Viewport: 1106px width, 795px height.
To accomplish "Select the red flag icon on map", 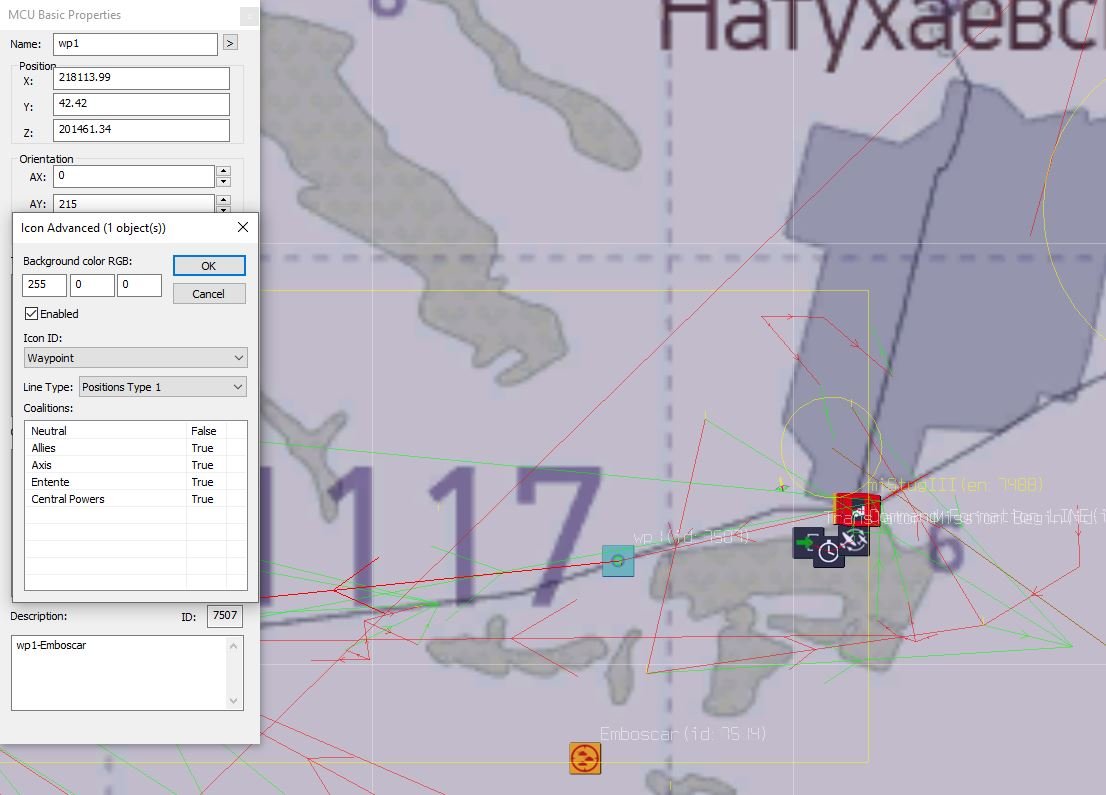I will 858,509.
